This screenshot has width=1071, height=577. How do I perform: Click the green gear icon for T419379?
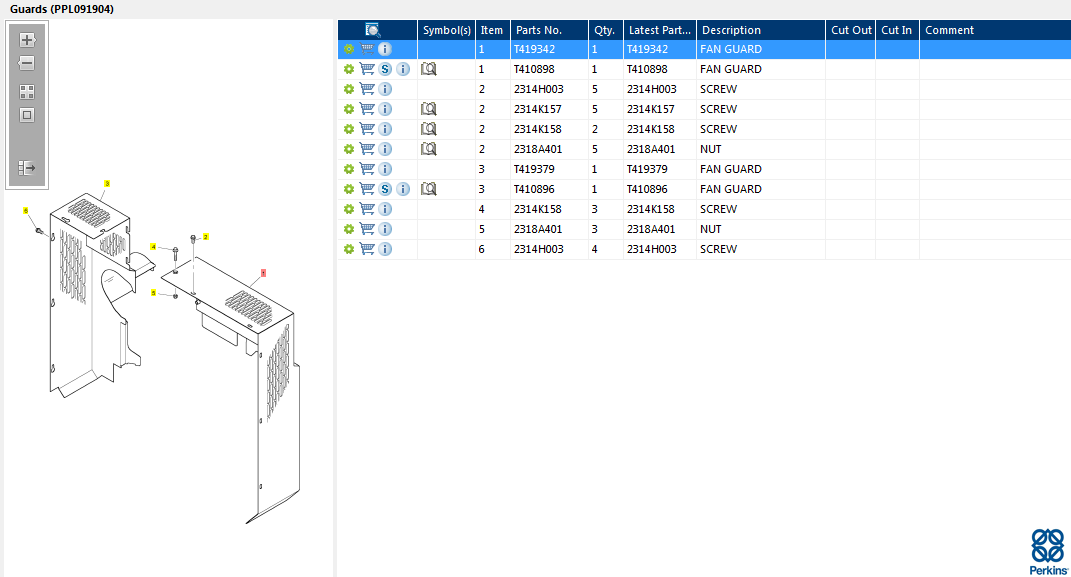(348, 169)
